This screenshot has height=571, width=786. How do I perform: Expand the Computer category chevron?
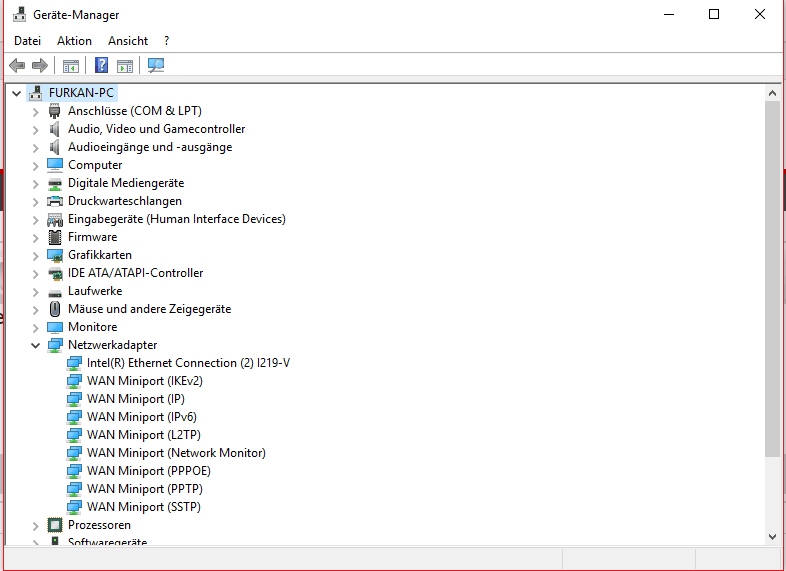(36, 165)
